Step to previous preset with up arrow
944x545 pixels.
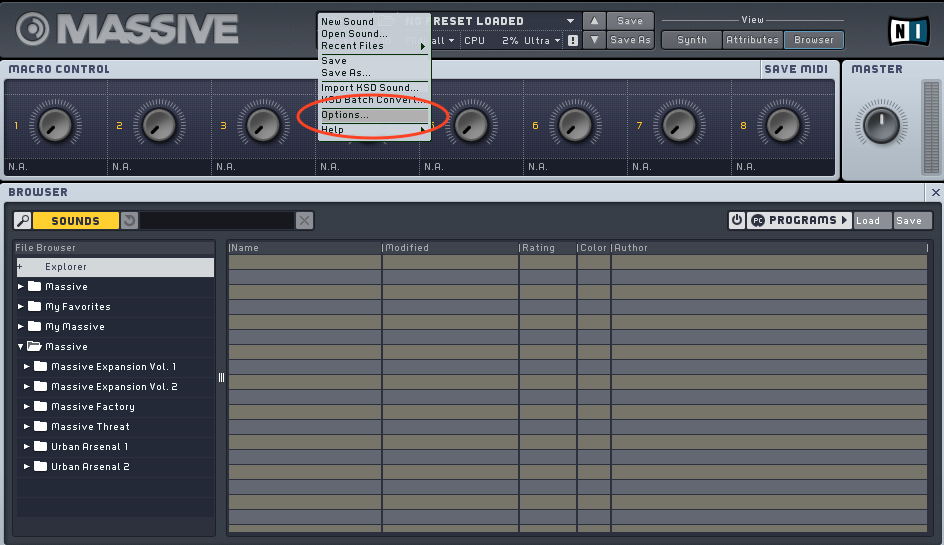pos(594,21)
